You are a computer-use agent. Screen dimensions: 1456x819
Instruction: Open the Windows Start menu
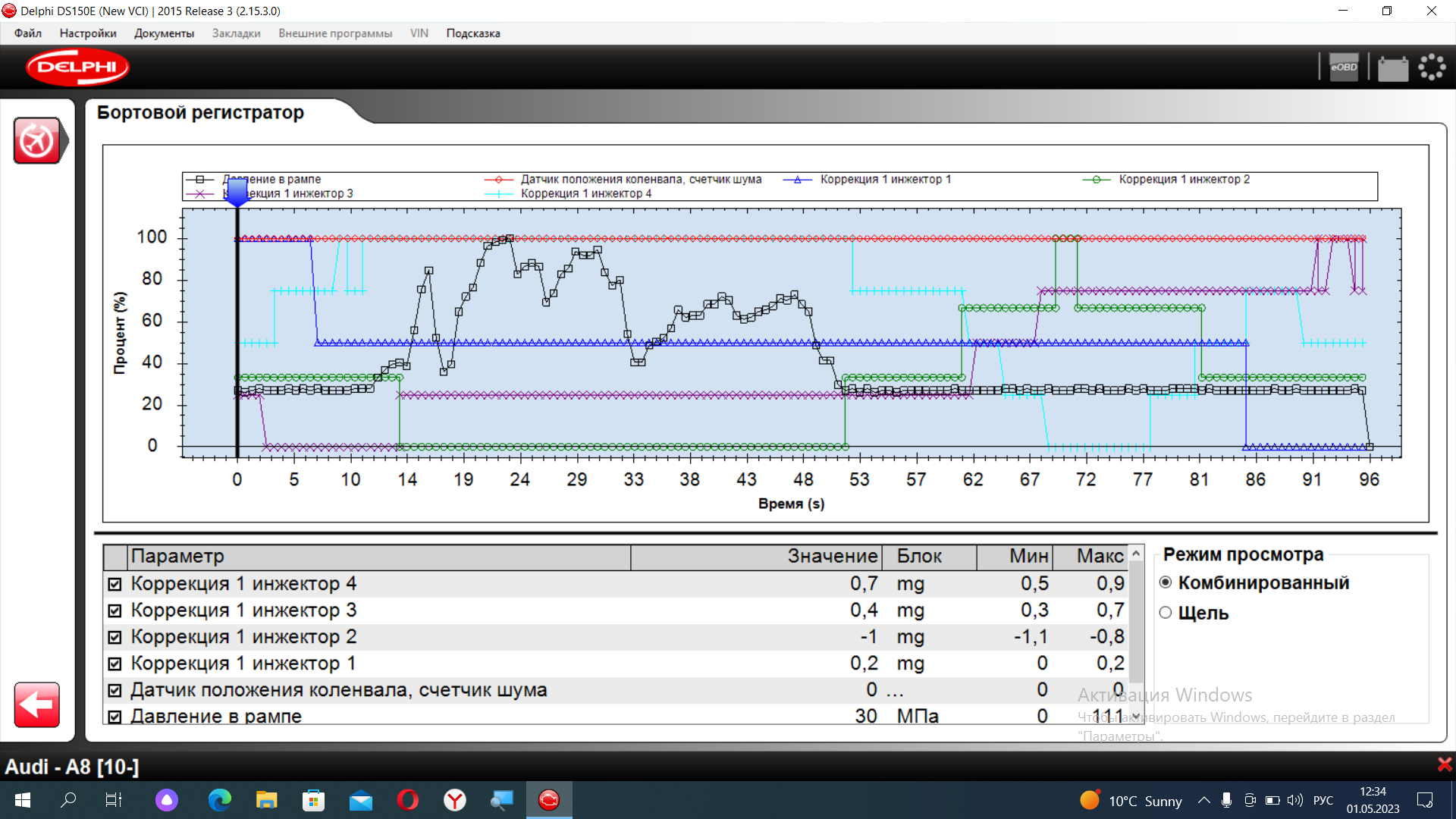click(23, 800)
